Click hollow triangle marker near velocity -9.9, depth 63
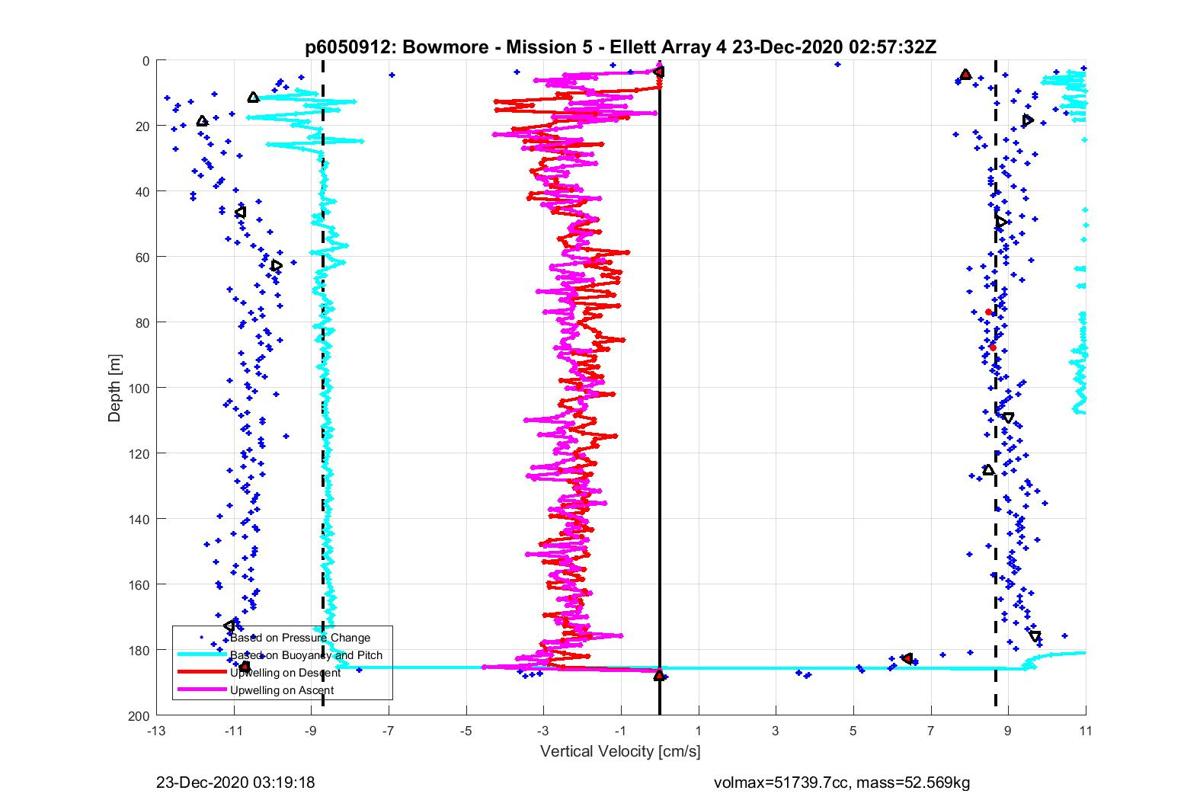The image size is (1200, 804). click(276, 265)
